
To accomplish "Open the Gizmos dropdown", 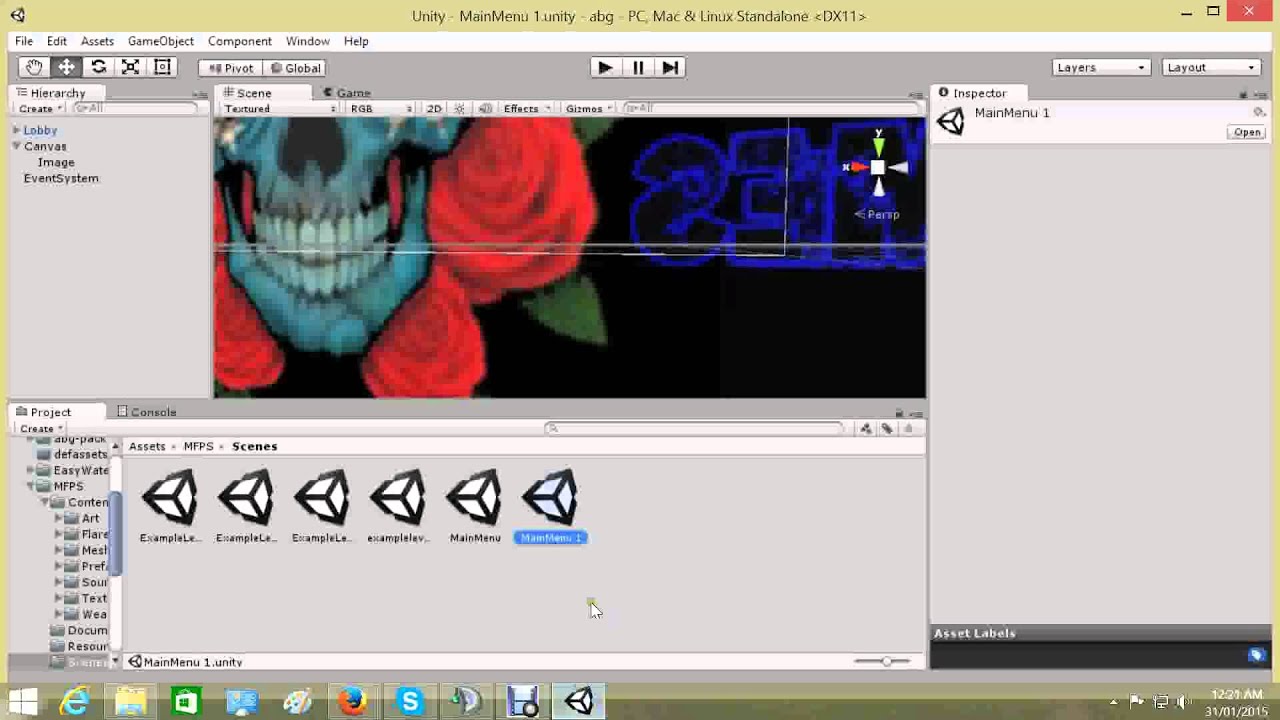I will point(589,108).
